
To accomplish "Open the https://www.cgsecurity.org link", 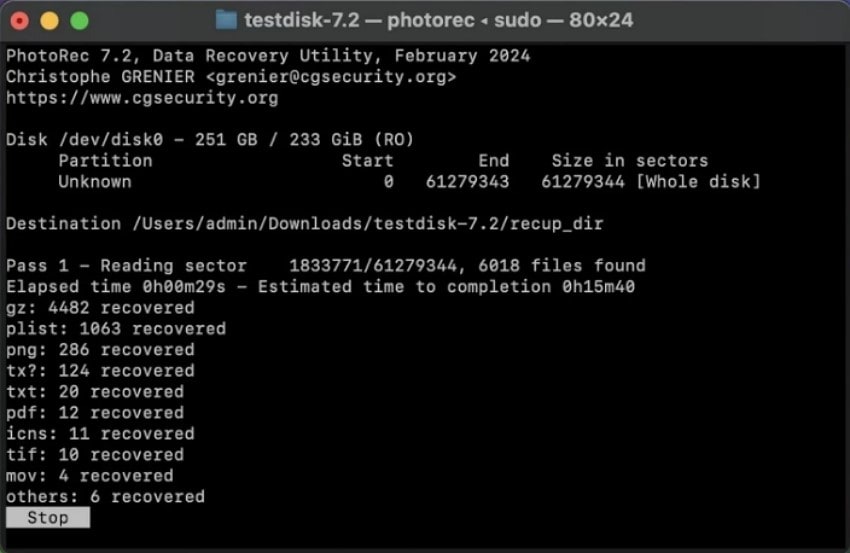I will [x=142, y=98].
